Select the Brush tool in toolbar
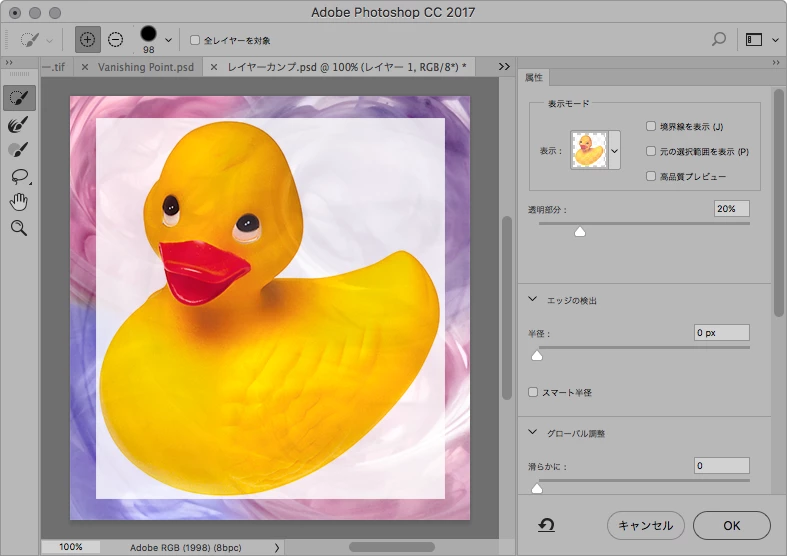 coord(18,150)
